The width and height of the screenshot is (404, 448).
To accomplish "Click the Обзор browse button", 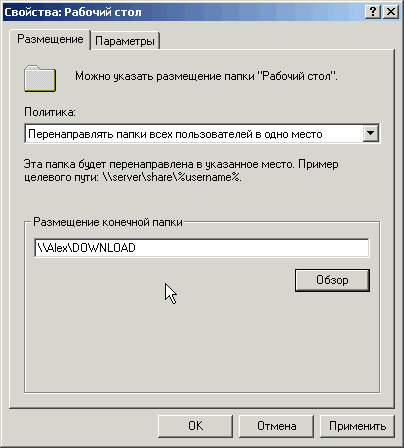I will pos(332,280).
